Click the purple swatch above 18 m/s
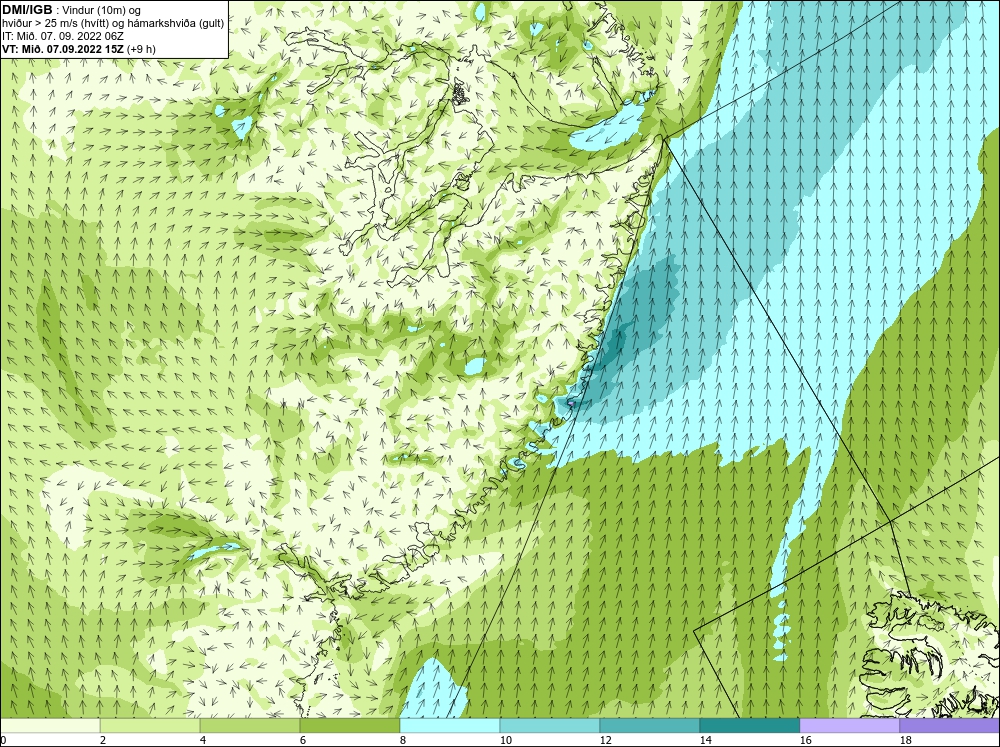This screenshot has width=1000, height=747. coord(949,725)
